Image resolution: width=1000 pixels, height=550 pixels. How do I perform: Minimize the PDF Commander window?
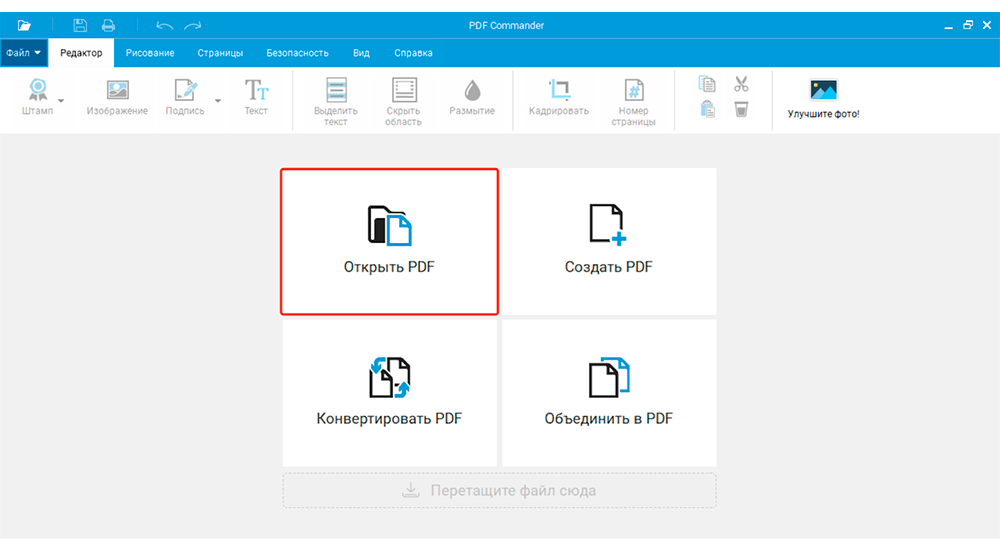[948, 26]
